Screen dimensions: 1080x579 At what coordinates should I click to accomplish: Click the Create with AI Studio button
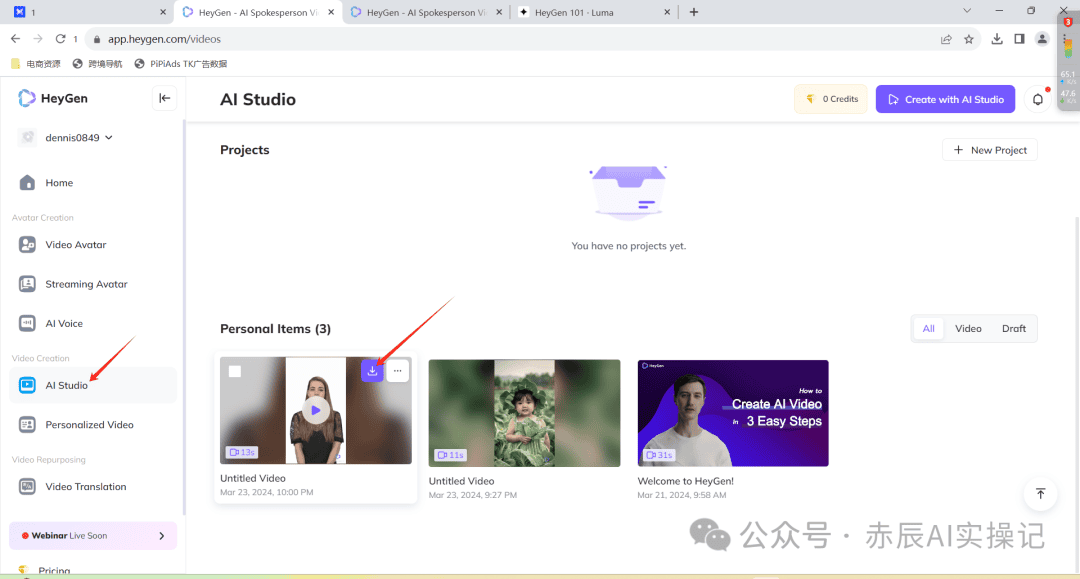click(x=944, y=99)
